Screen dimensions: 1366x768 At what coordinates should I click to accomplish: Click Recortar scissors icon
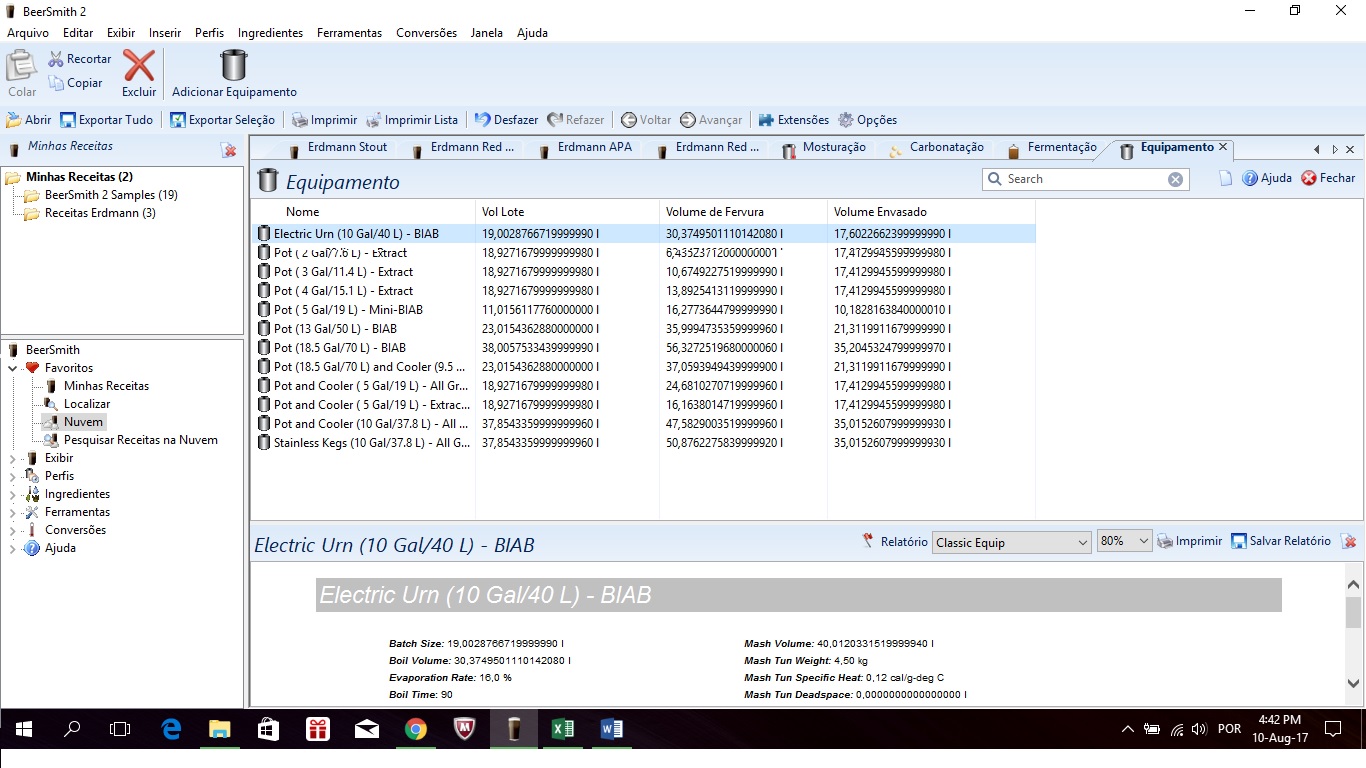coord(56,59)
